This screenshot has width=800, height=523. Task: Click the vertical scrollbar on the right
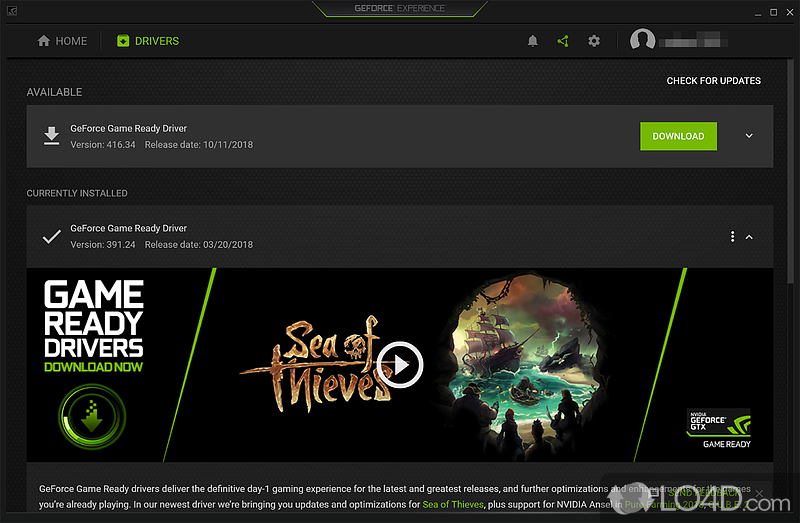pos(790,171)
